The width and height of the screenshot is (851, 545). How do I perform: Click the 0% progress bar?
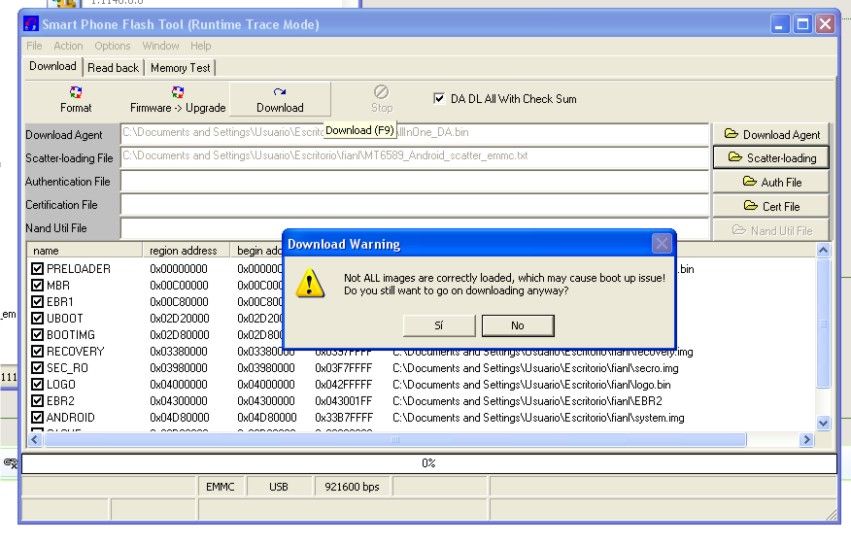coord(429,463)
